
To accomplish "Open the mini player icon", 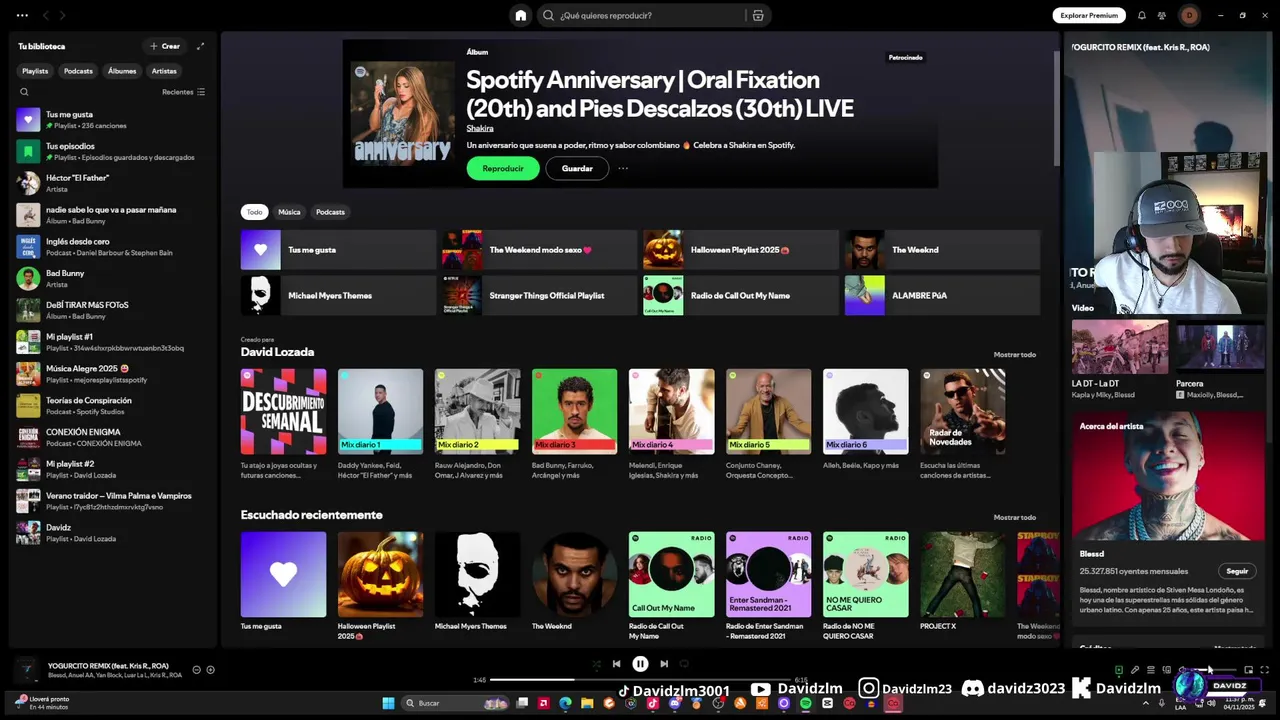I will pos(1249,670).
